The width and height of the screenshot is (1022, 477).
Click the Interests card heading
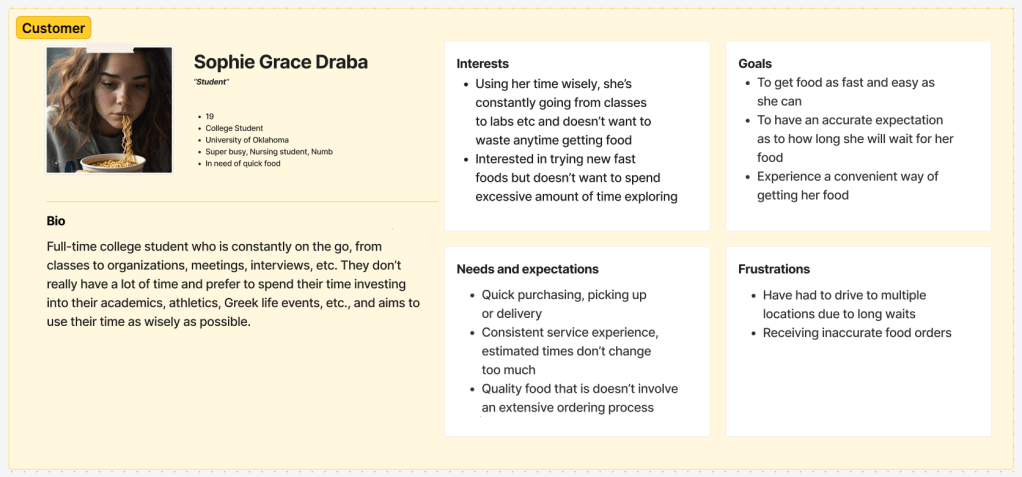click(x=483, y=64)
